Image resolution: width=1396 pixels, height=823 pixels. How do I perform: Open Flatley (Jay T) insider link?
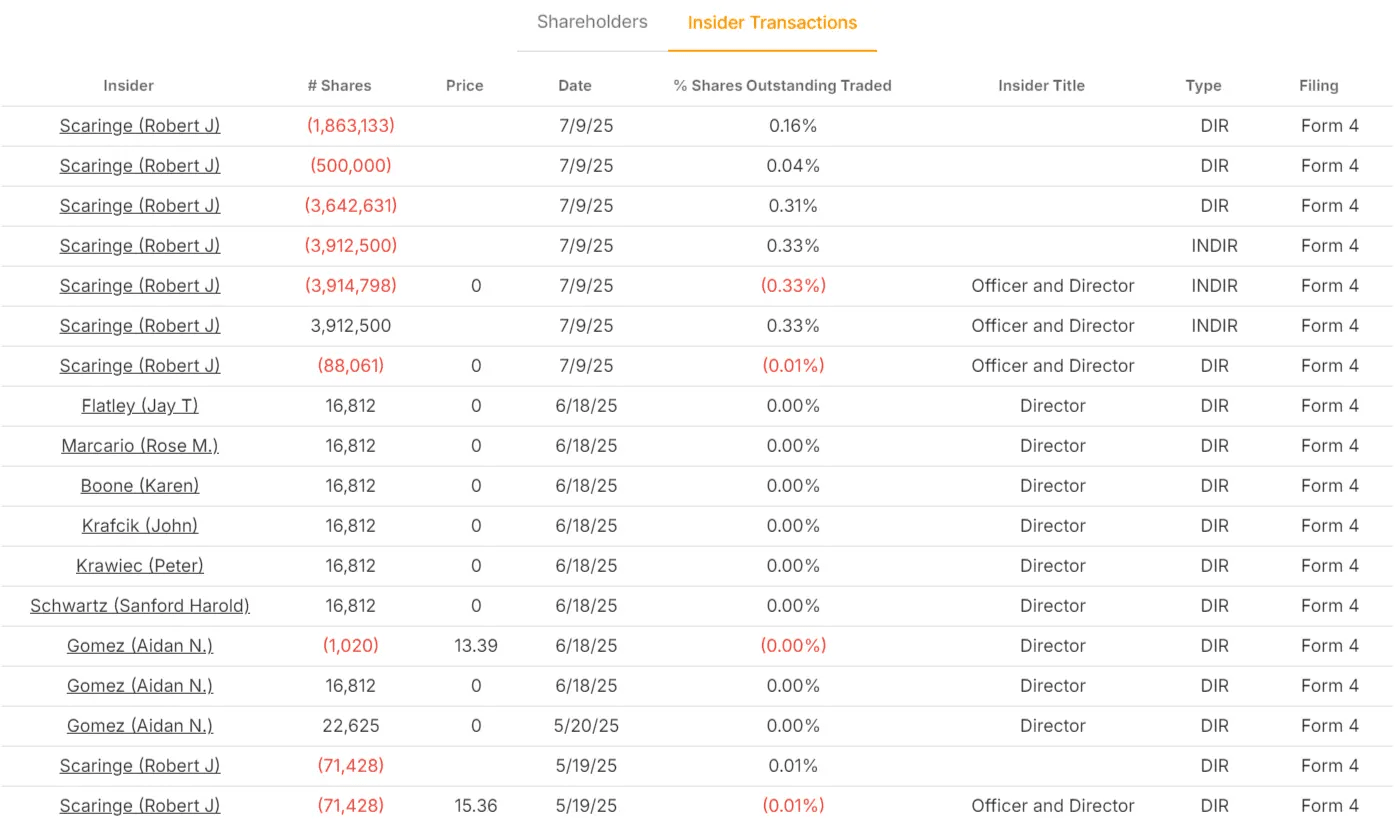[x=140, y=406]
